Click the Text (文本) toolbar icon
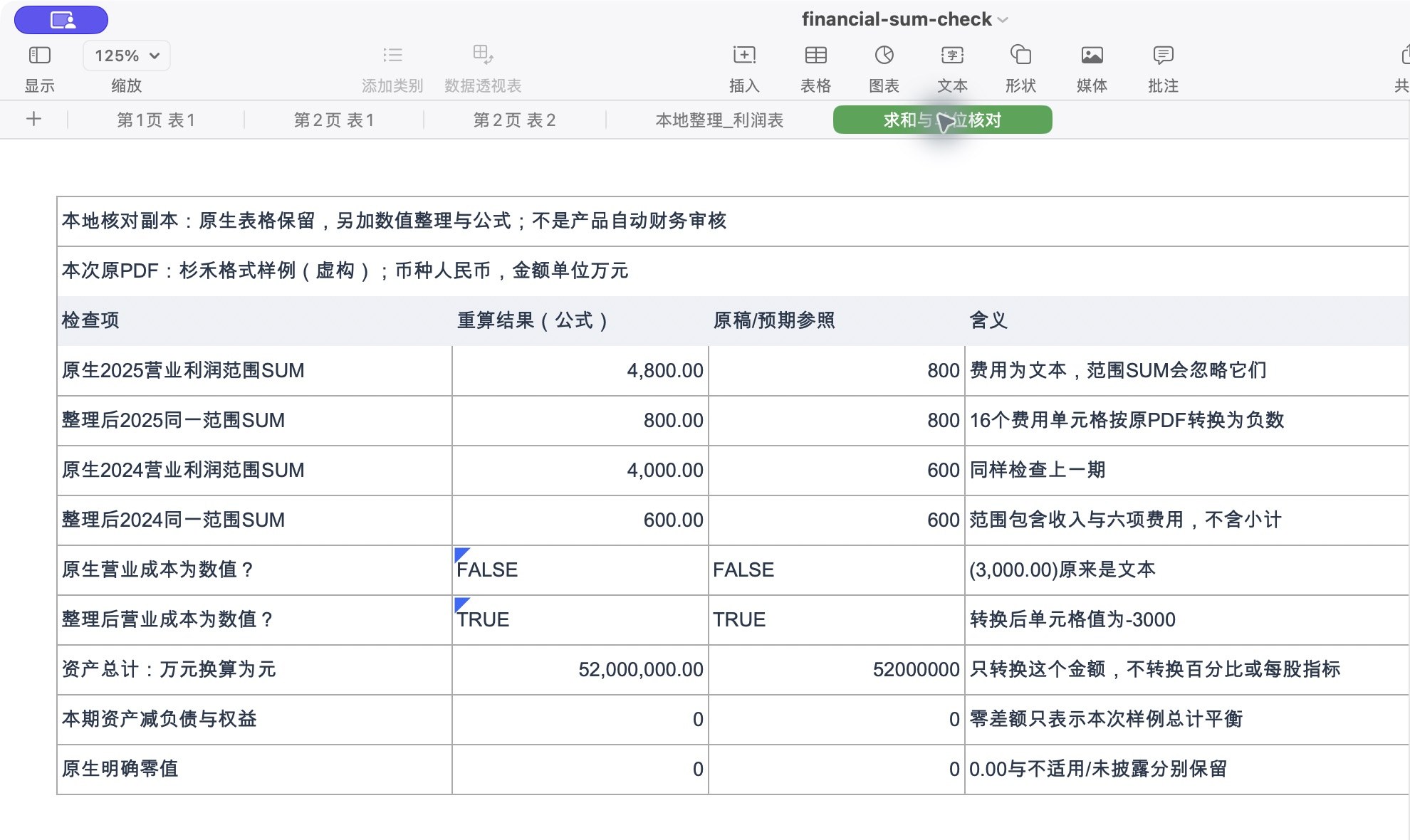 click(952, 55)
